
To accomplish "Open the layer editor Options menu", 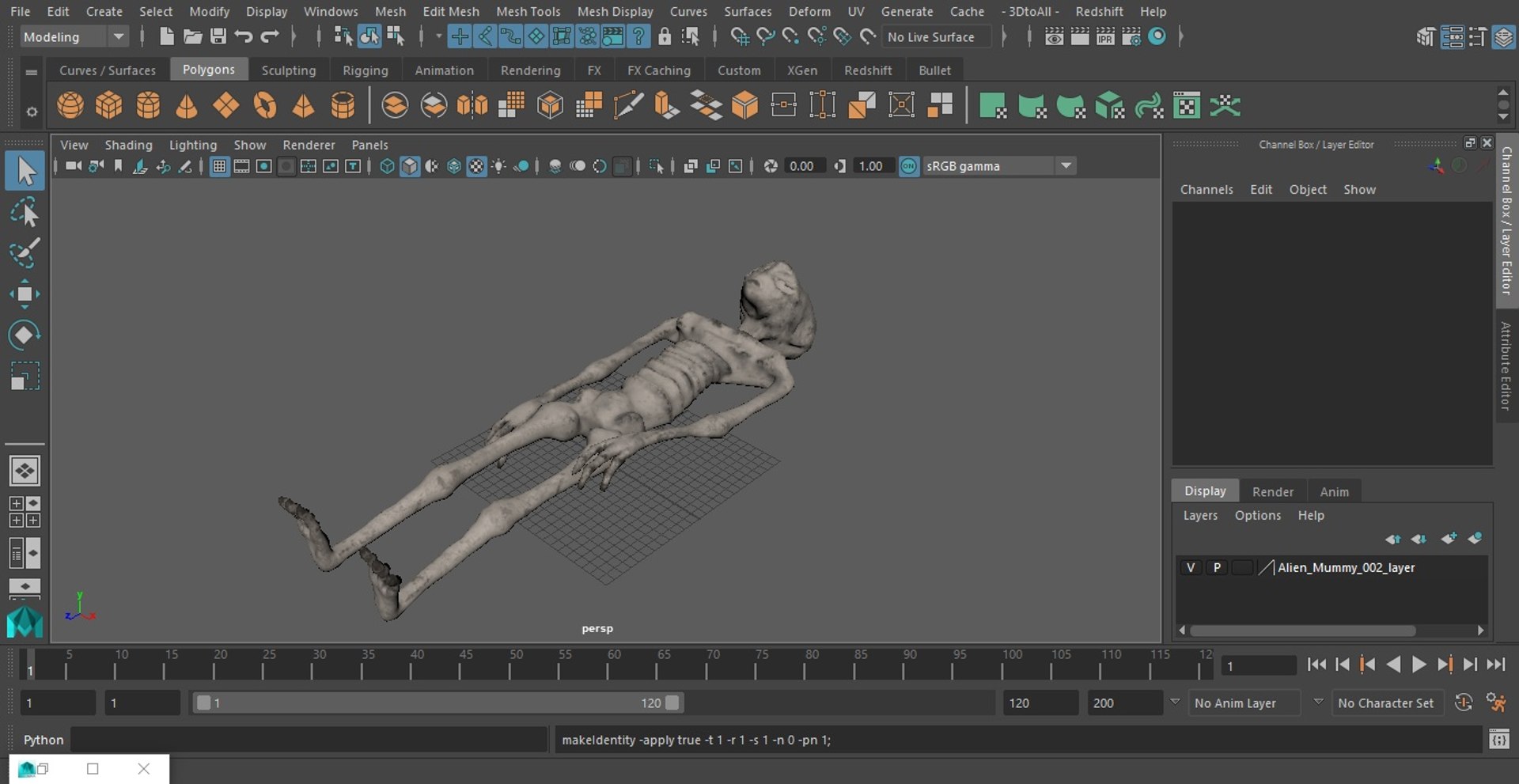I will click(x=1257, y=515).
